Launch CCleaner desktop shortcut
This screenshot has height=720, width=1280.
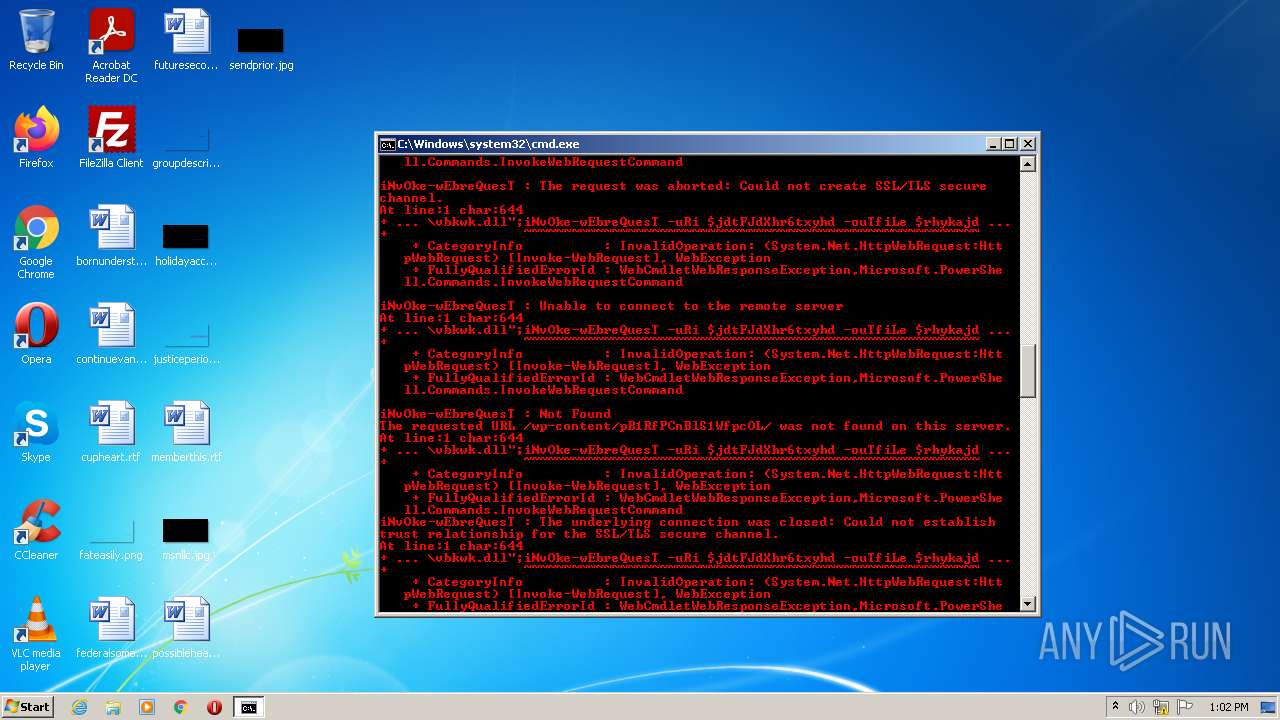click(36, 530)
